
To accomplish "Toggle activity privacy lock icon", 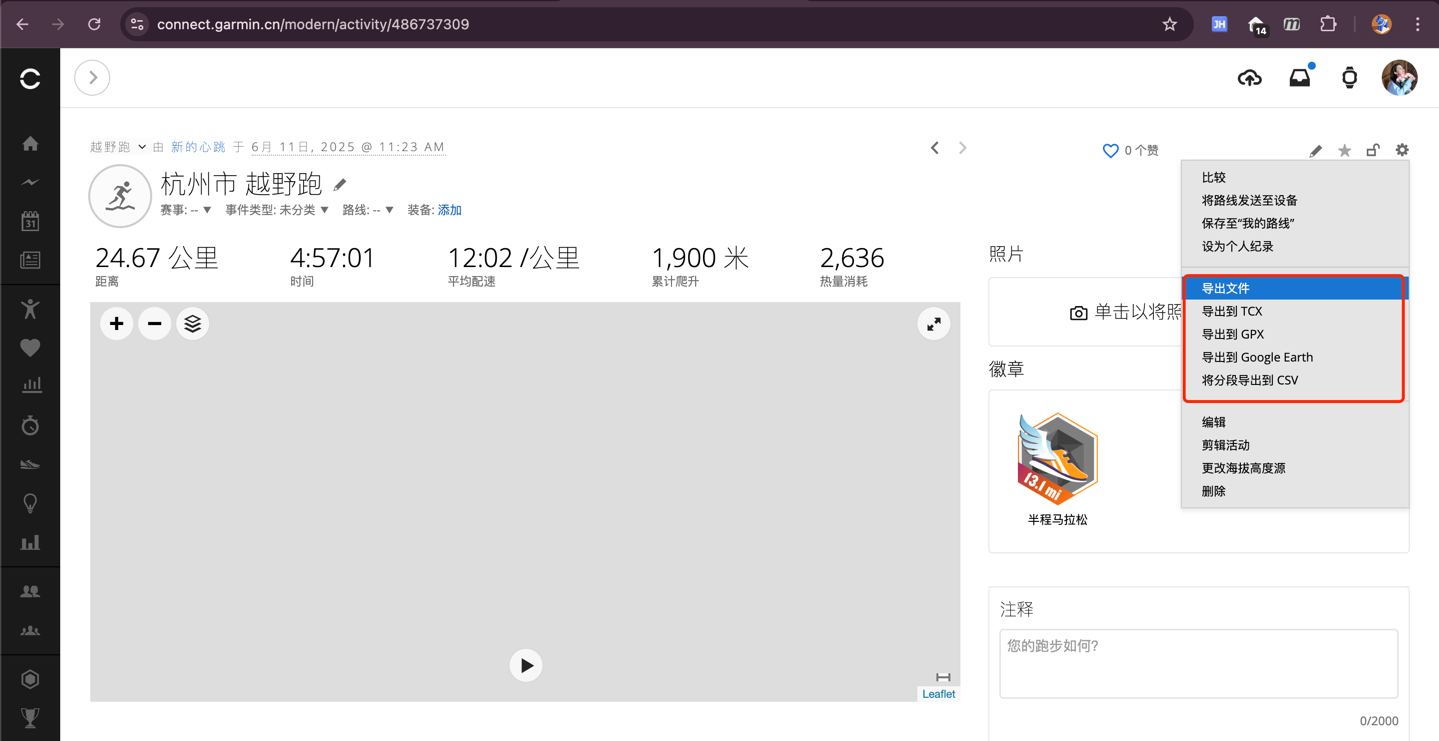I will [1373, 150].
